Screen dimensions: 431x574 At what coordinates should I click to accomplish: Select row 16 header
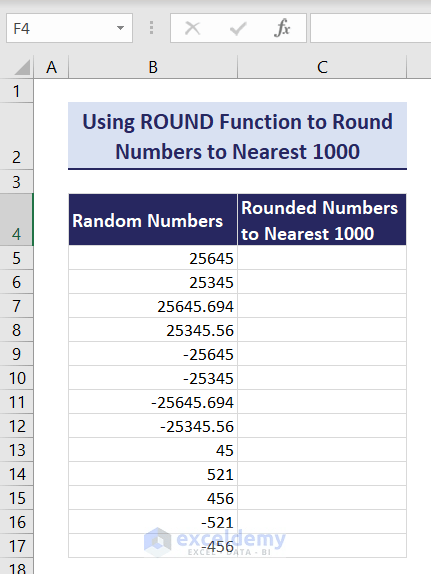(16, 522)
